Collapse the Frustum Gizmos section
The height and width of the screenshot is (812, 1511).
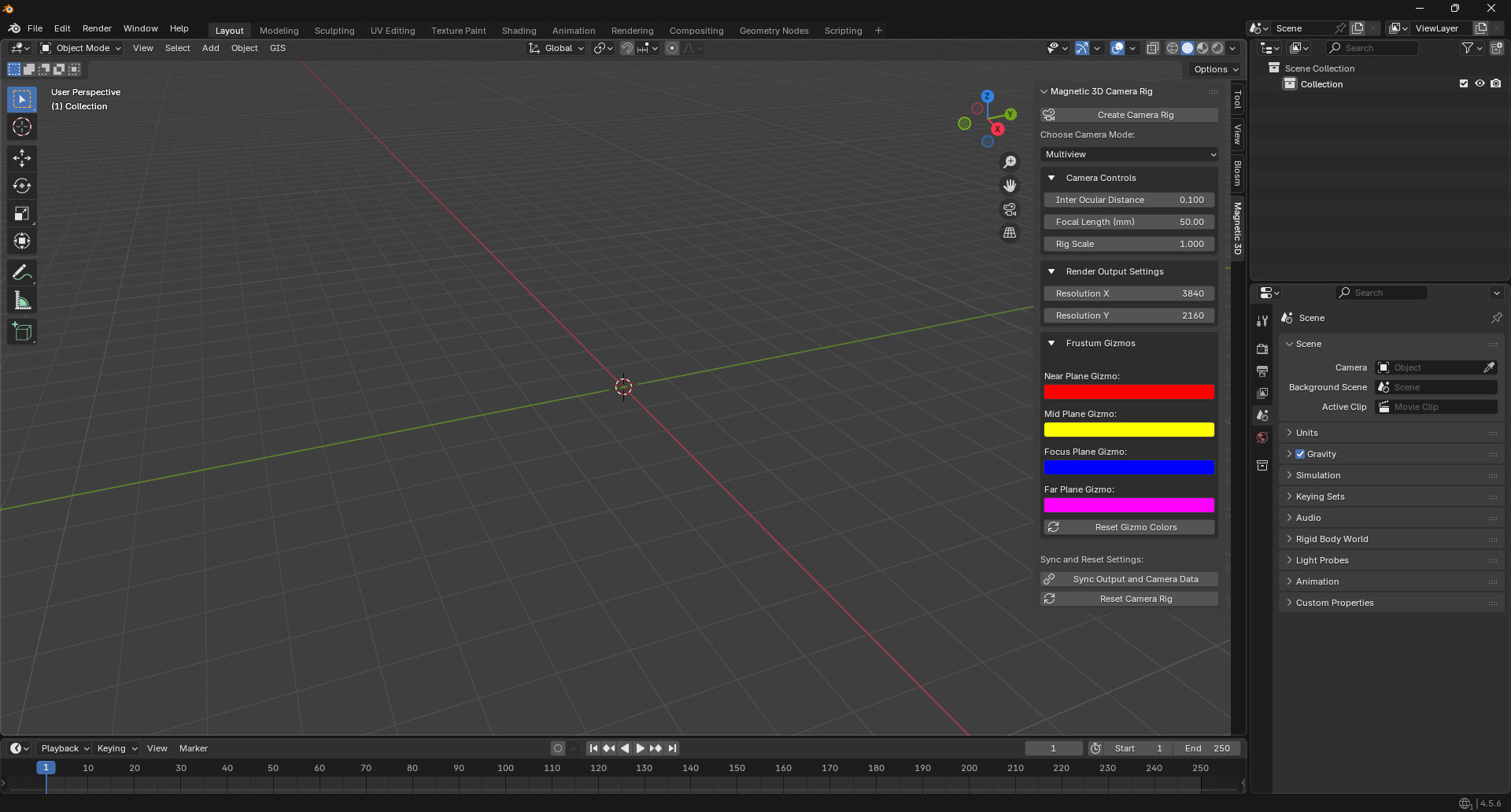pyautogui.click(x=1051, y=343)
